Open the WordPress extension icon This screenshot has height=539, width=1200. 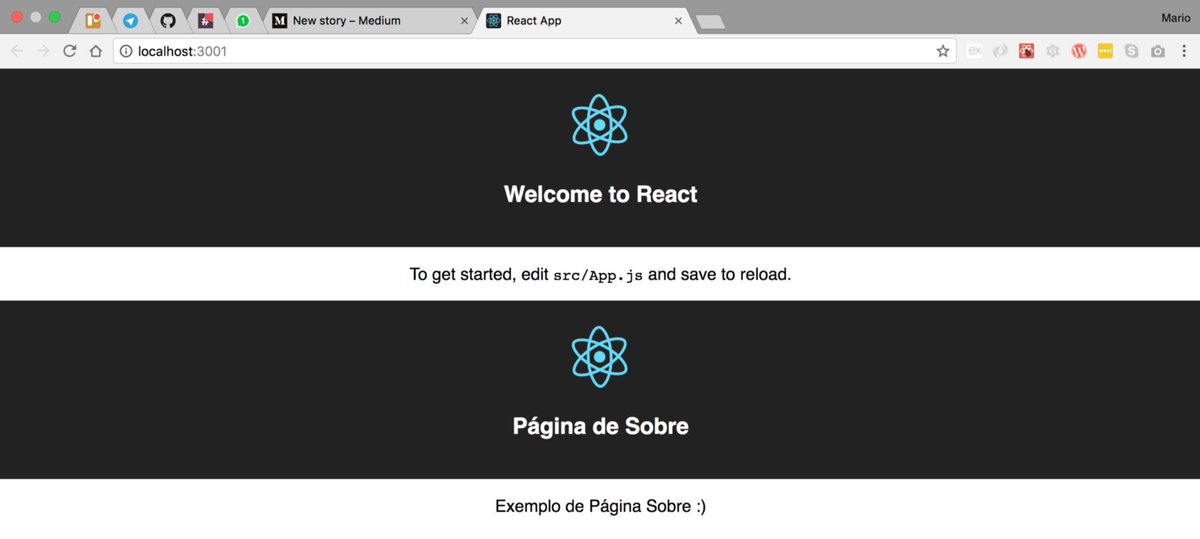tap(1078, 51)
